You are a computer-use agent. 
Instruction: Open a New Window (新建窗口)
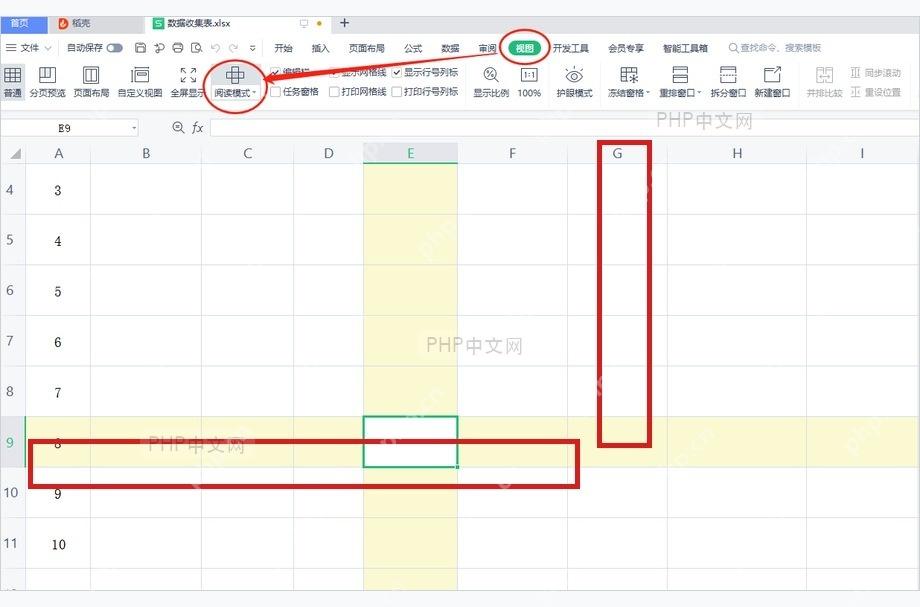[772, 82]
